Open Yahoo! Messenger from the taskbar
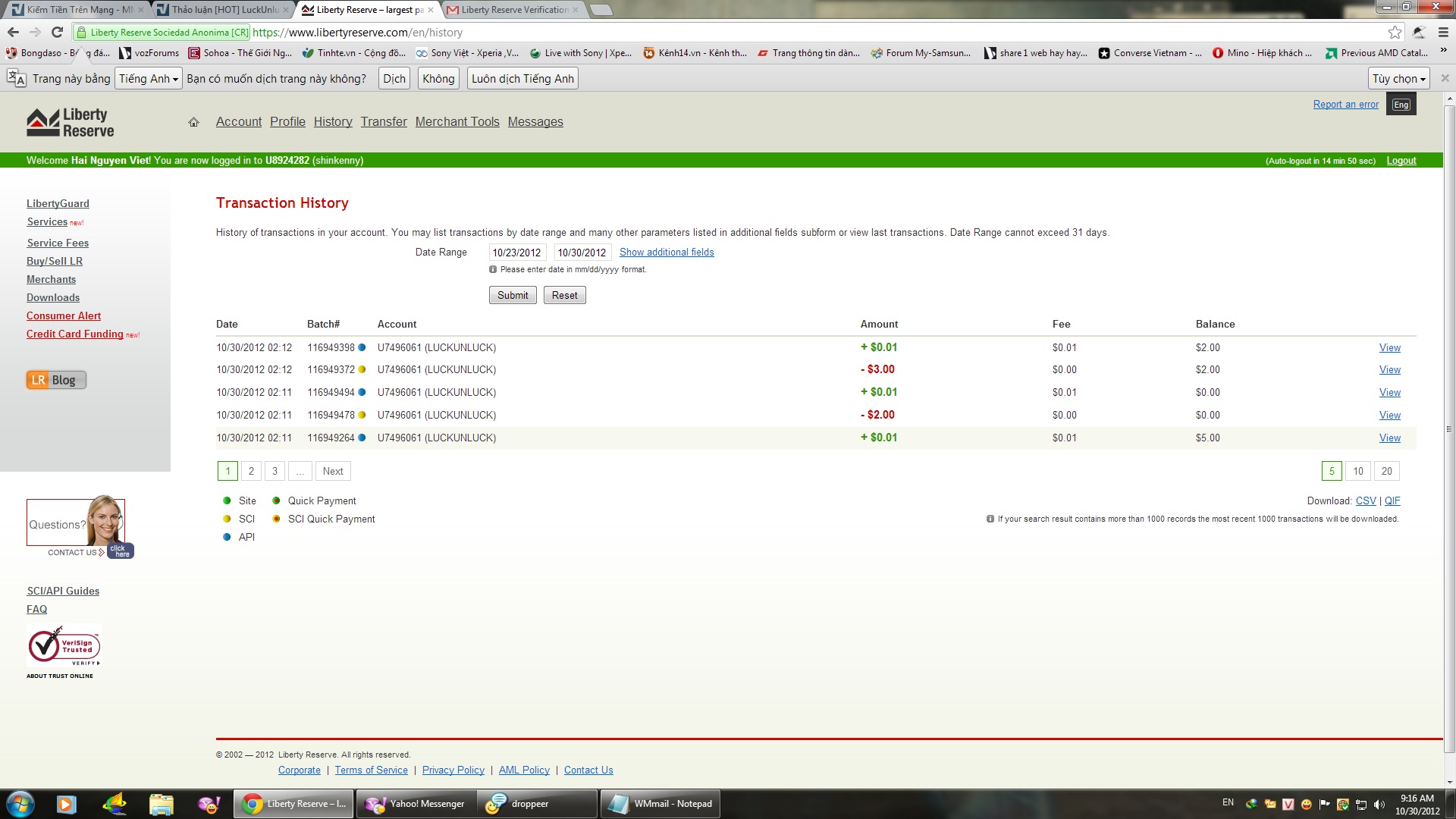This screenshot has width=1456, height=819. 416,804
